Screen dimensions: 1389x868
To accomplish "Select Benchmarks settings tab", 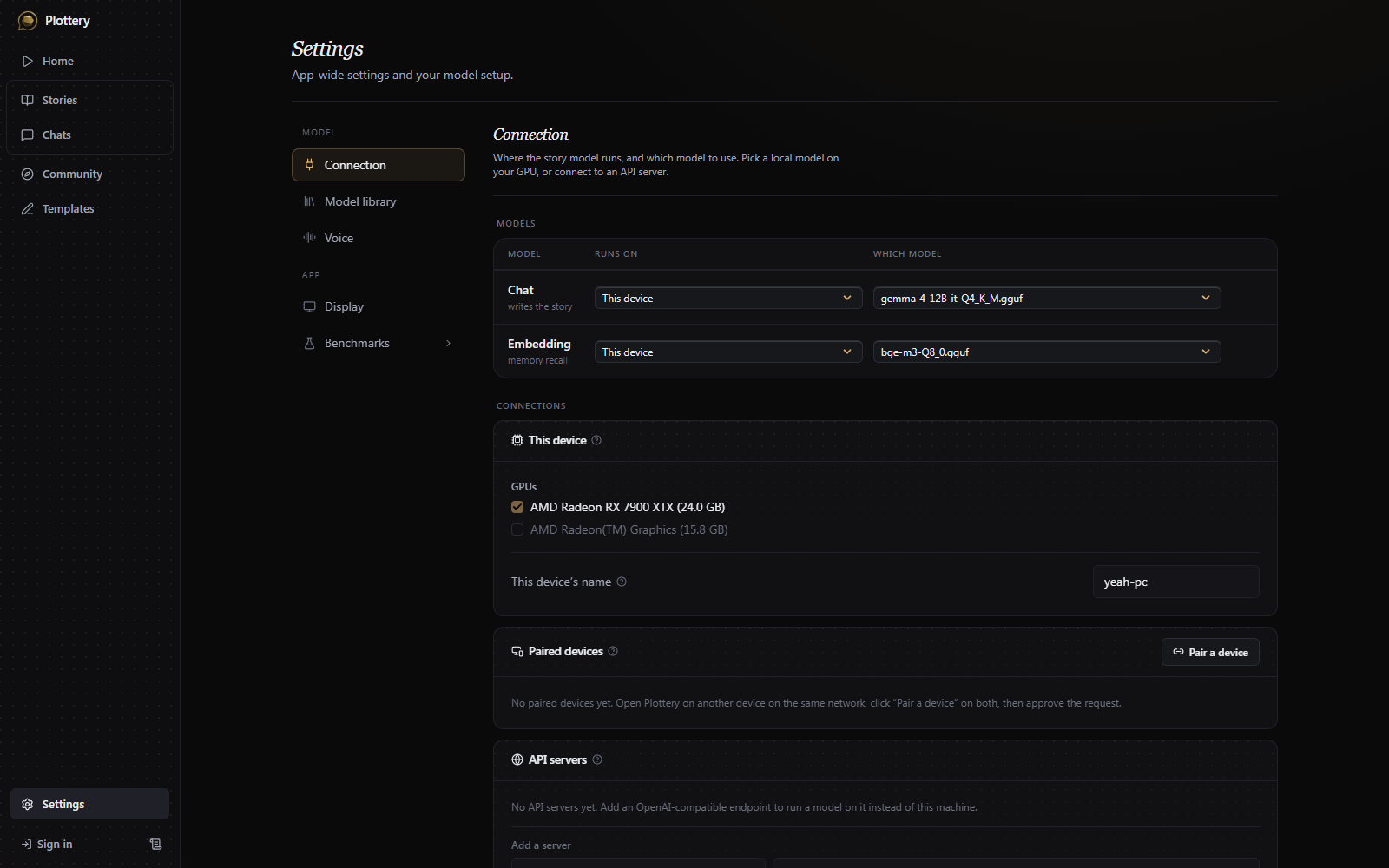I will click(x=379, y=344).
